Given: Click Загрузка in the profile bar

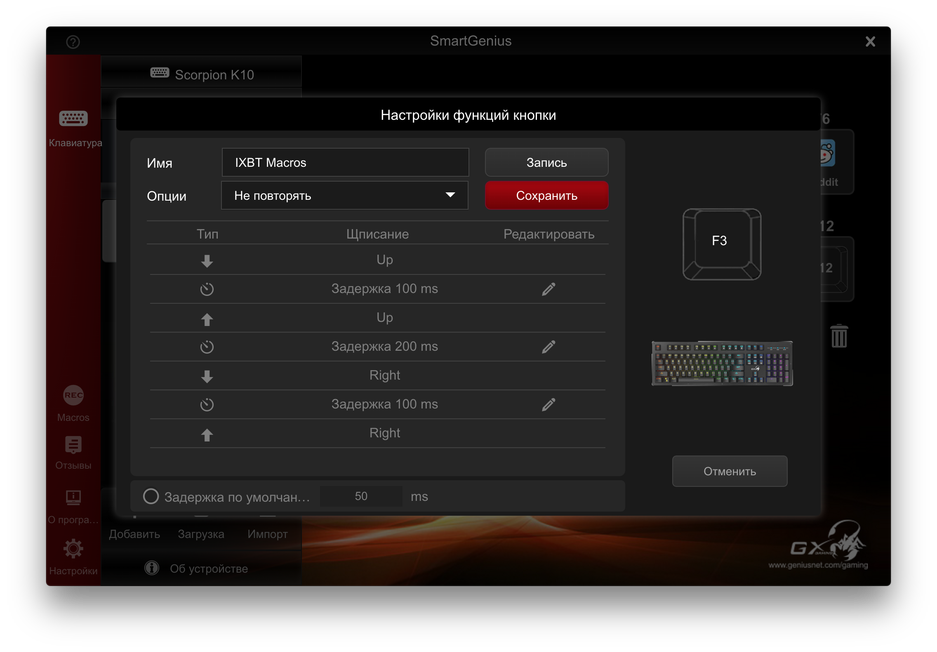Looking at the screenshot, I should click(201, 534).
